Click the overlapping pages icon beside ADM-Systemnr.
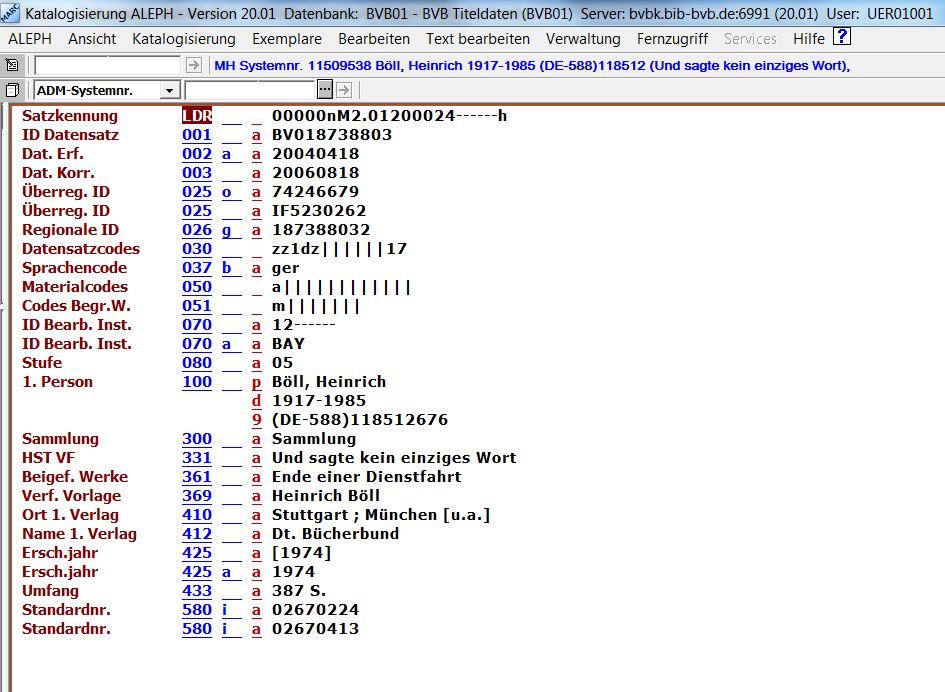 (x=12, y=90)
